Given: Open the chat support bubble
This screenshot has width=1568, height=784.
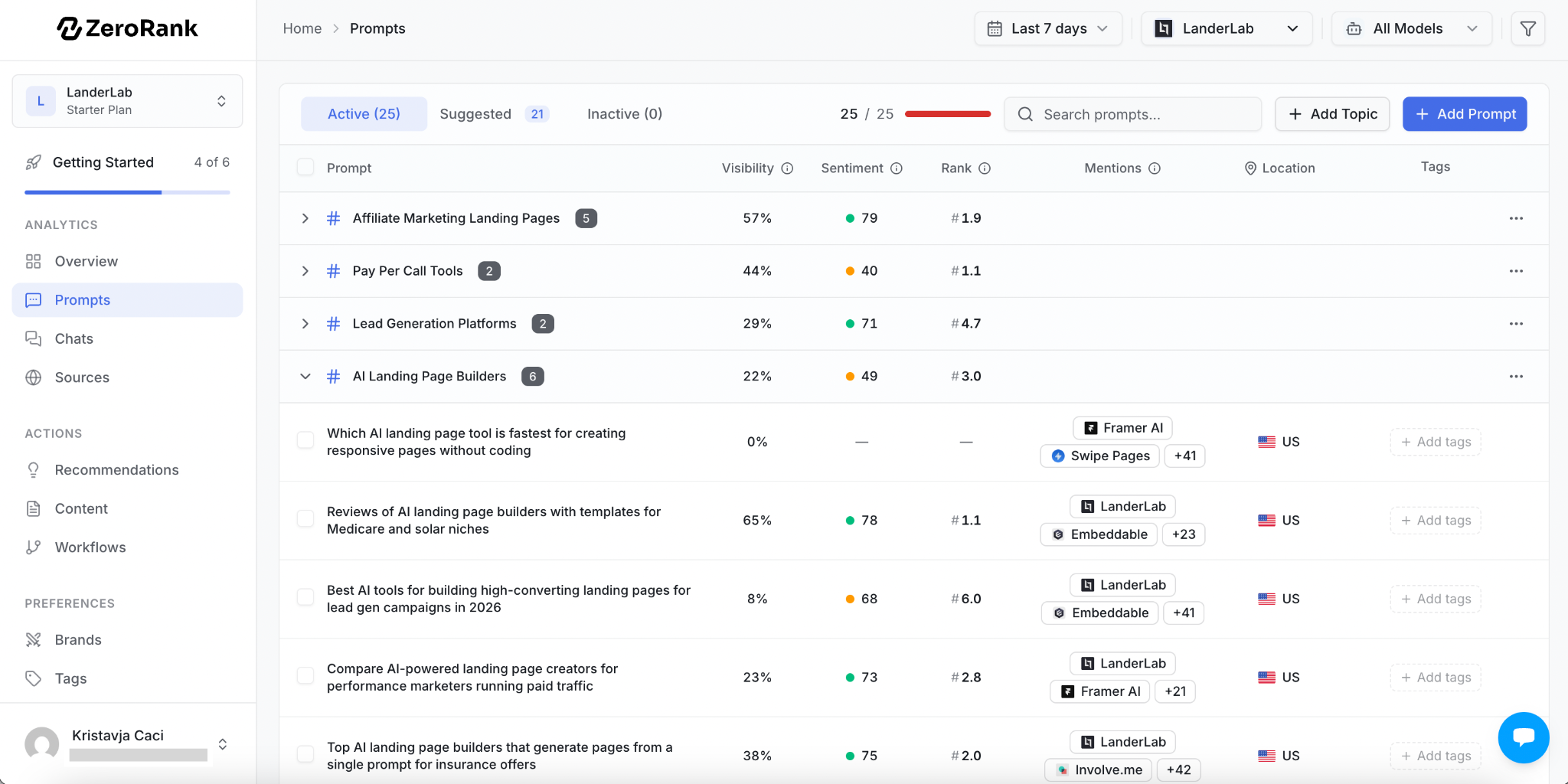Looking at the screenshot, I should pos(1523,737).
